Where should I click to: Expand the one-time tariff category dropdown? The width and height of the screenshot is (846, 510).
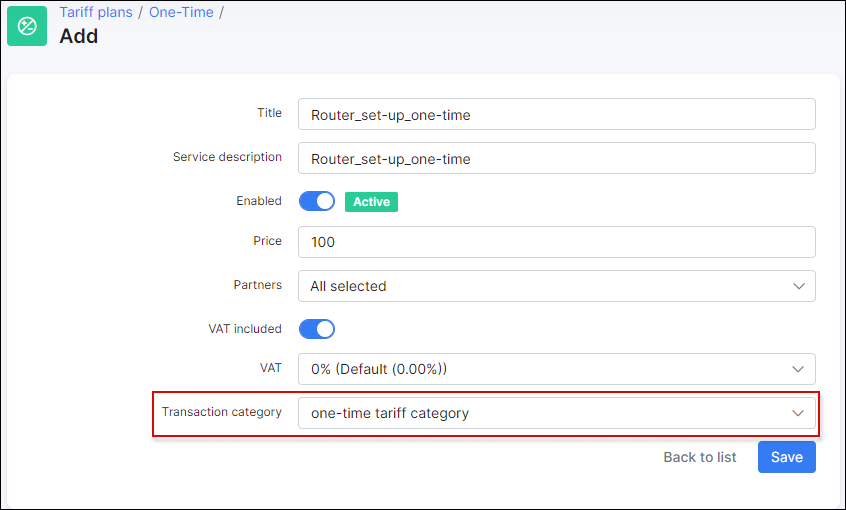click(540, 413)
